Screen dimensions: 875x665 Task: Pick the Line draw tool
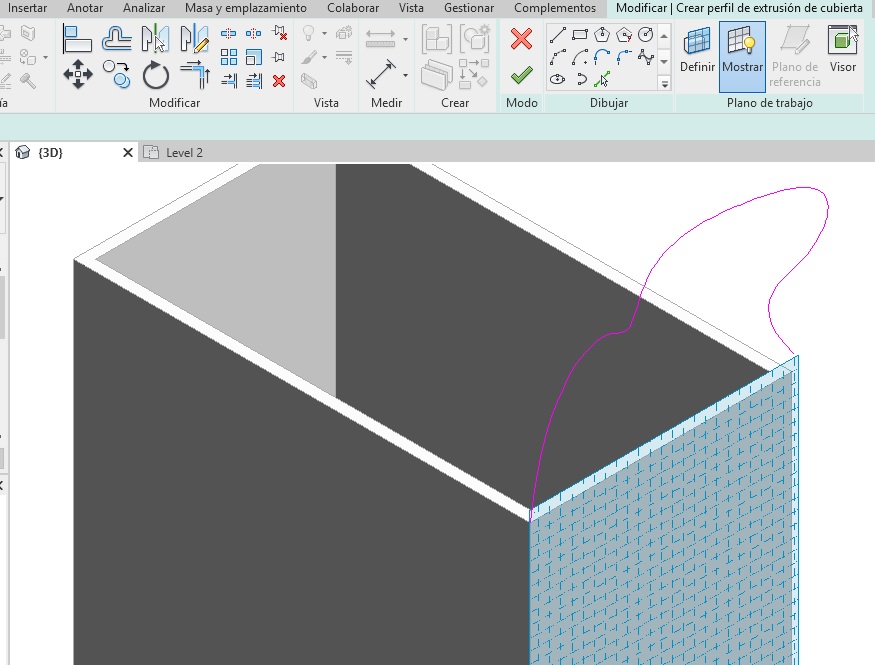coord(559,35)
